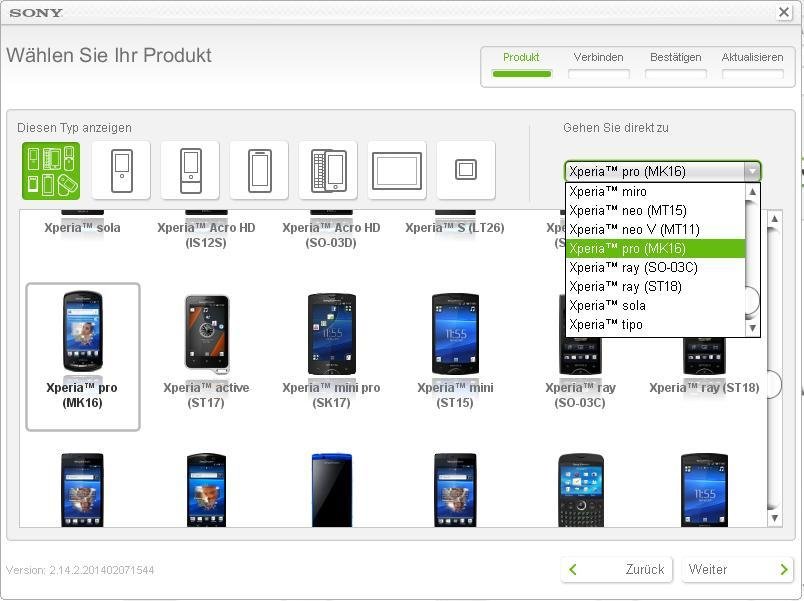Switch to the Bestätigen step tab
The image size is (804, 601).
675,65
